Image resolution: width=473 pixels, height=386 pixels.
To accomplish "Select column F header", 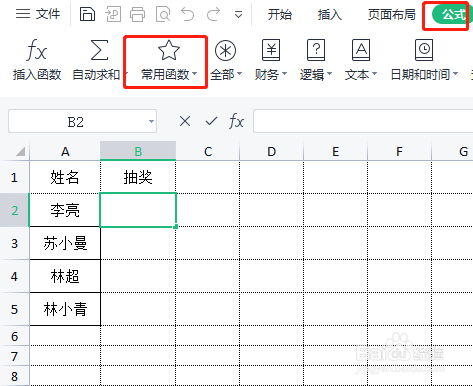I will tap(399, 152).
